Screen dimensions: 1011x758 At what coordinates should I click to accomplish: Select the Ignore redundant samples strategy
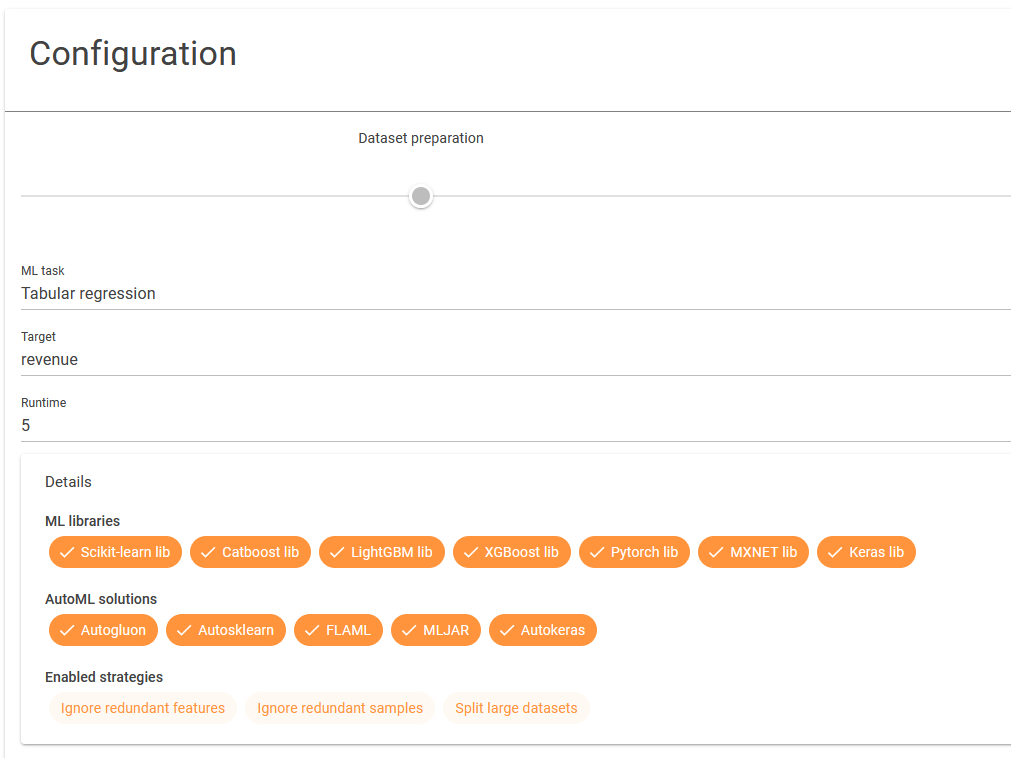click(x=340, y=708)
